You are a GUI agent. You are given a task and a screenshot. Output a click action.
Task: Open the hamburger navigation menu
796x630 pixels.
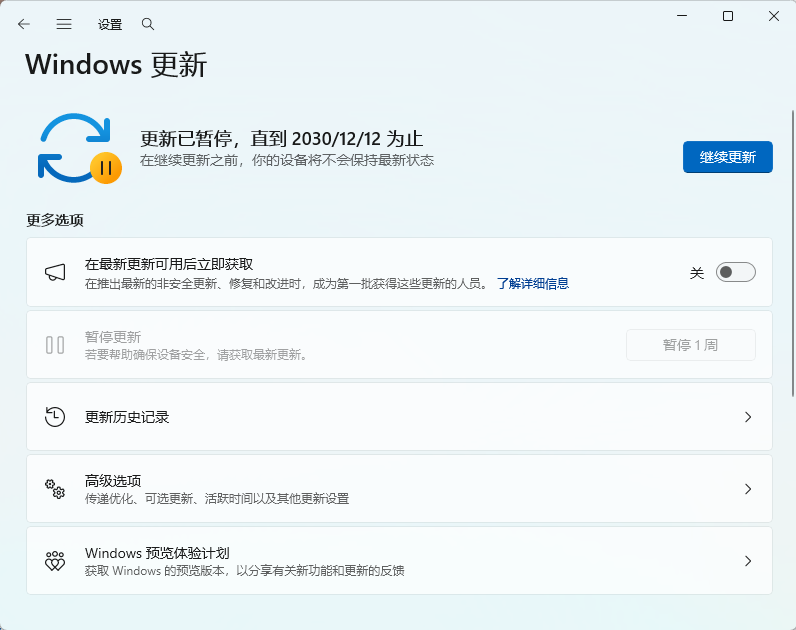pyautogui.click(x=64, y=24)
